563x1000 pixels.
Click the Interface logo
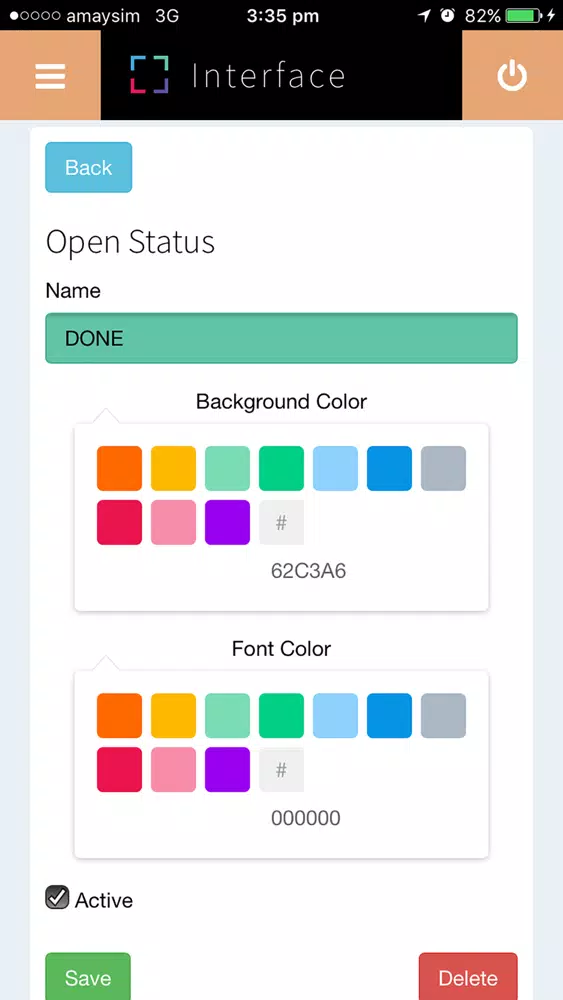[237, 75]
